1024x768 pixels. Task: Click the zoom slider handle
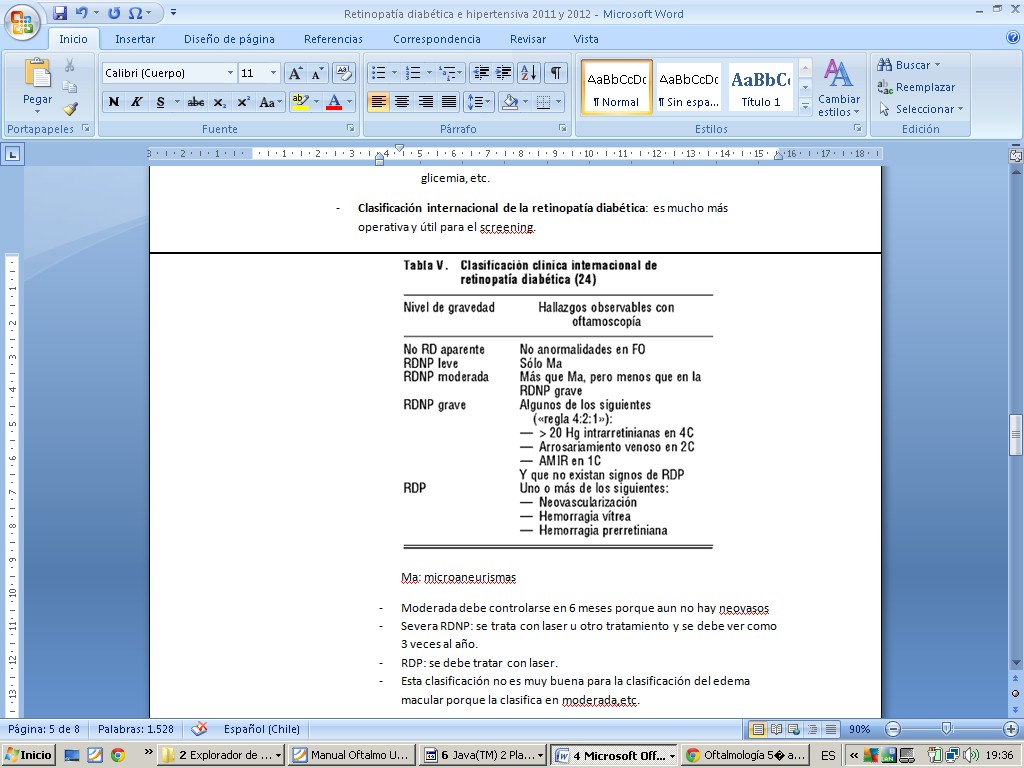946,729
